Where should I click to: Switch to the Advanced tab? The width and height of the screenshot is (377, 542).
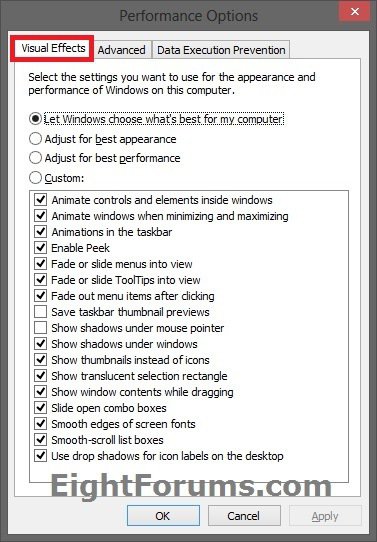(x=121, y=50)
